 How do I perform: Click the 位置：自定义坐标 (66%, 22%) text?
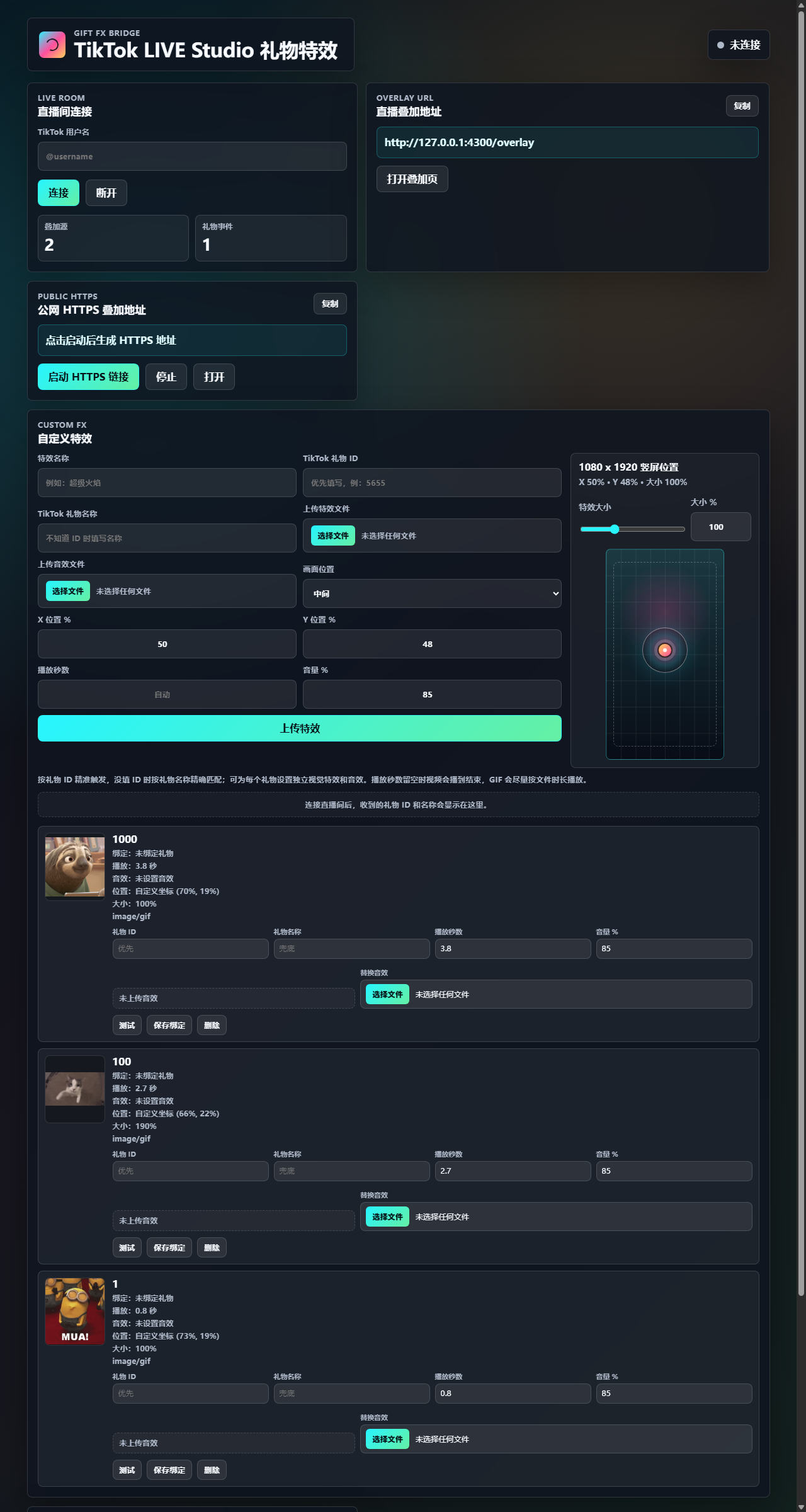point(166,1113)
